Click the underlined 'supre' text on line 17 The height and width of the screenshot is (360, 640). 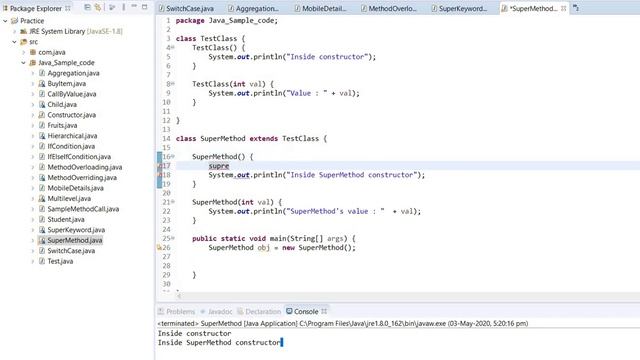coord(219,166)
